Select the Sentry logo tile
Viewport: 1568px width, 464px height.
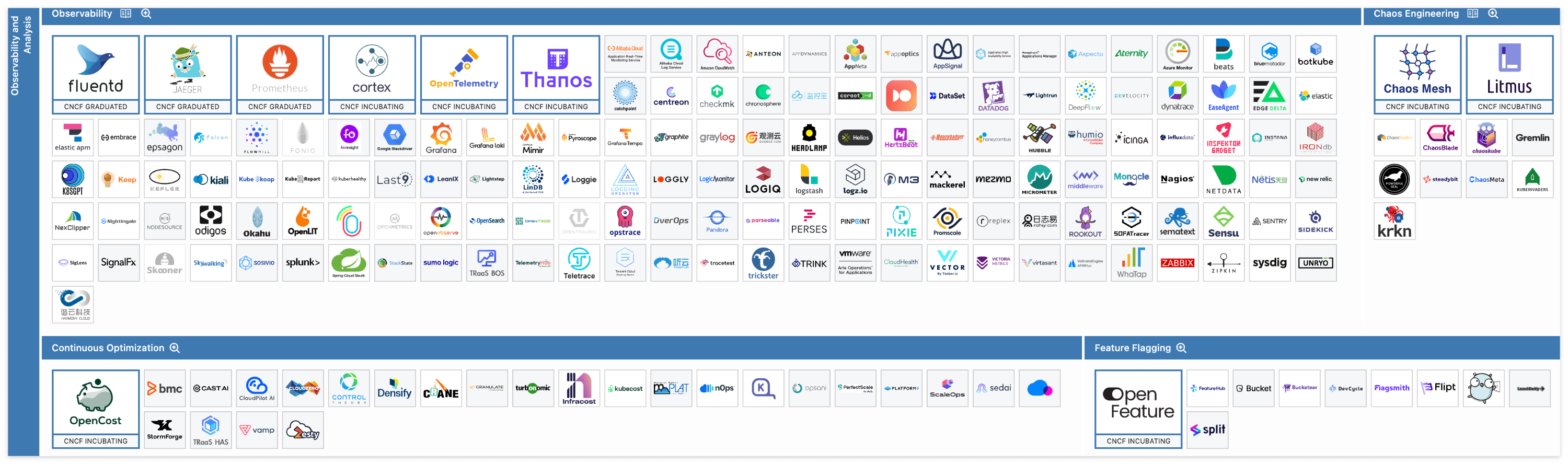[x=1270, y=221]
